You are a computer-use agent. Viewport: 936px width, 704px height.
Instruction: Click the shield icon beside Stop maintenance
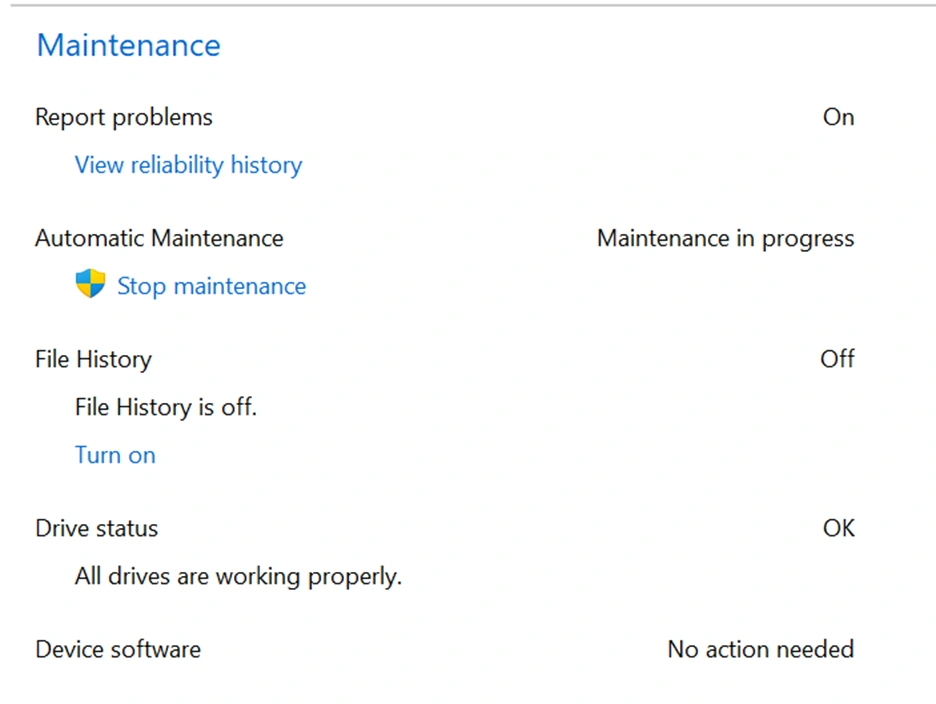coord(90,285)
